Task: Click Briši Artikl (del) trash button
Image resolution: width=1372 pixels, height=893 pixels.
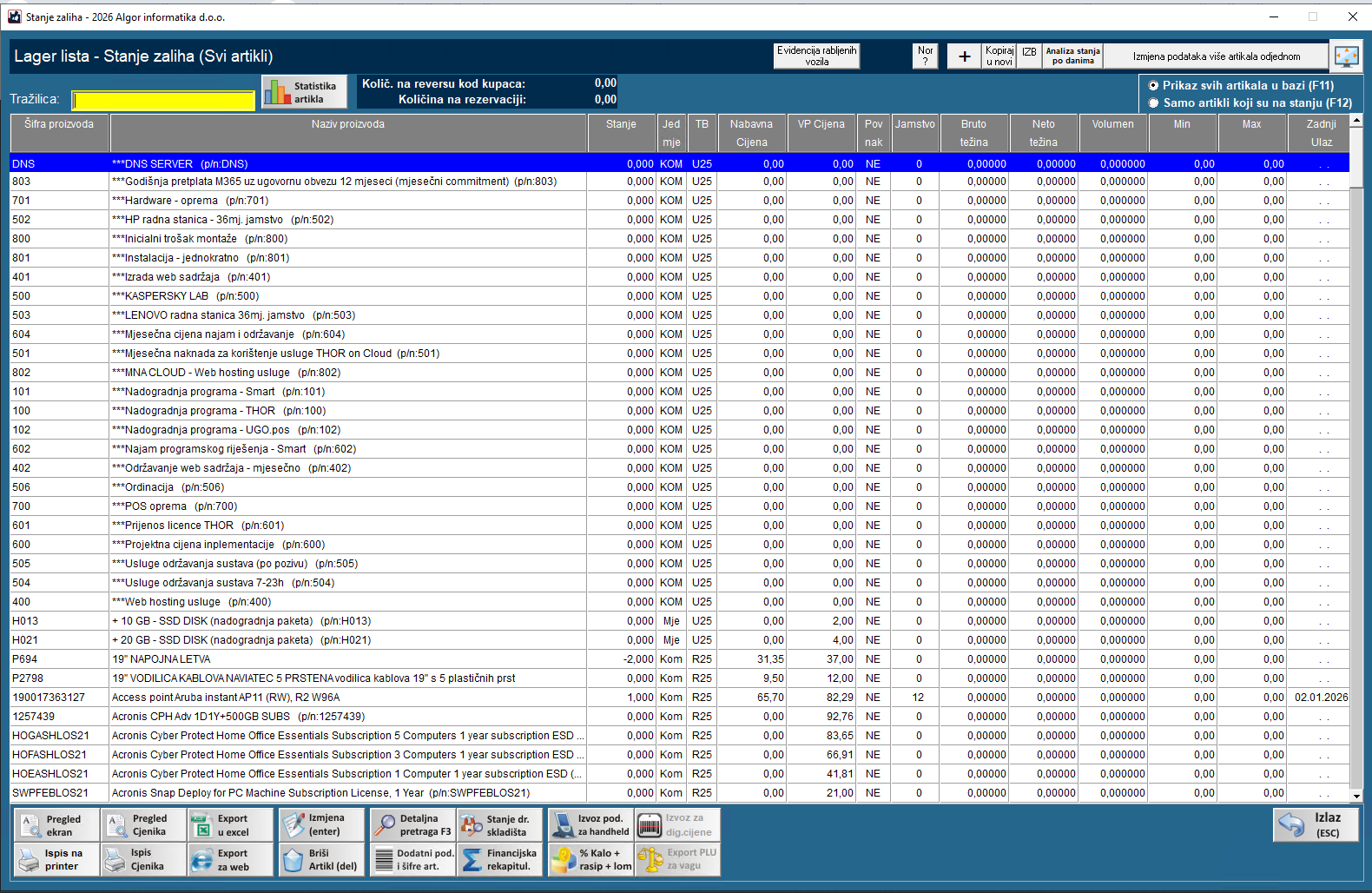Action: point(322,860)
